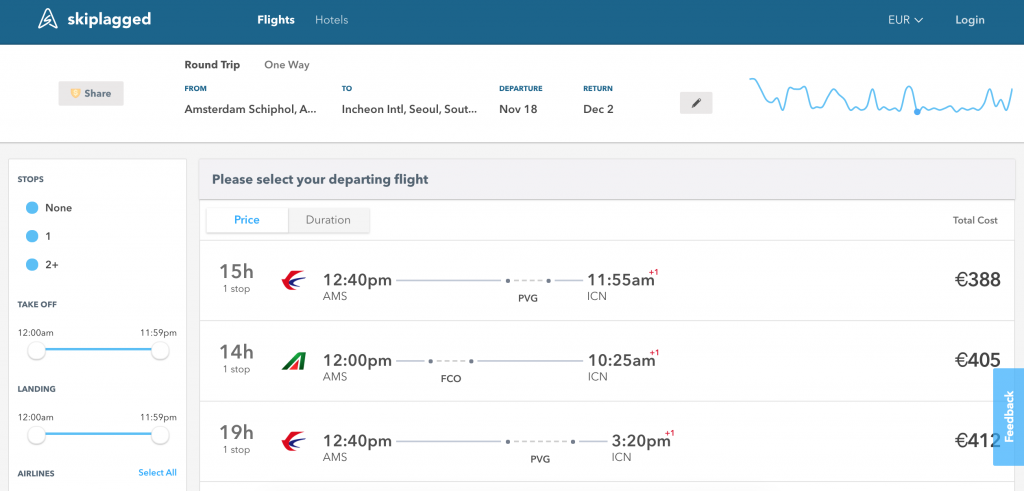This screenshot has height=491, width=1024.
Task: Click the Total Cost column header
Action: coord(975,220)
